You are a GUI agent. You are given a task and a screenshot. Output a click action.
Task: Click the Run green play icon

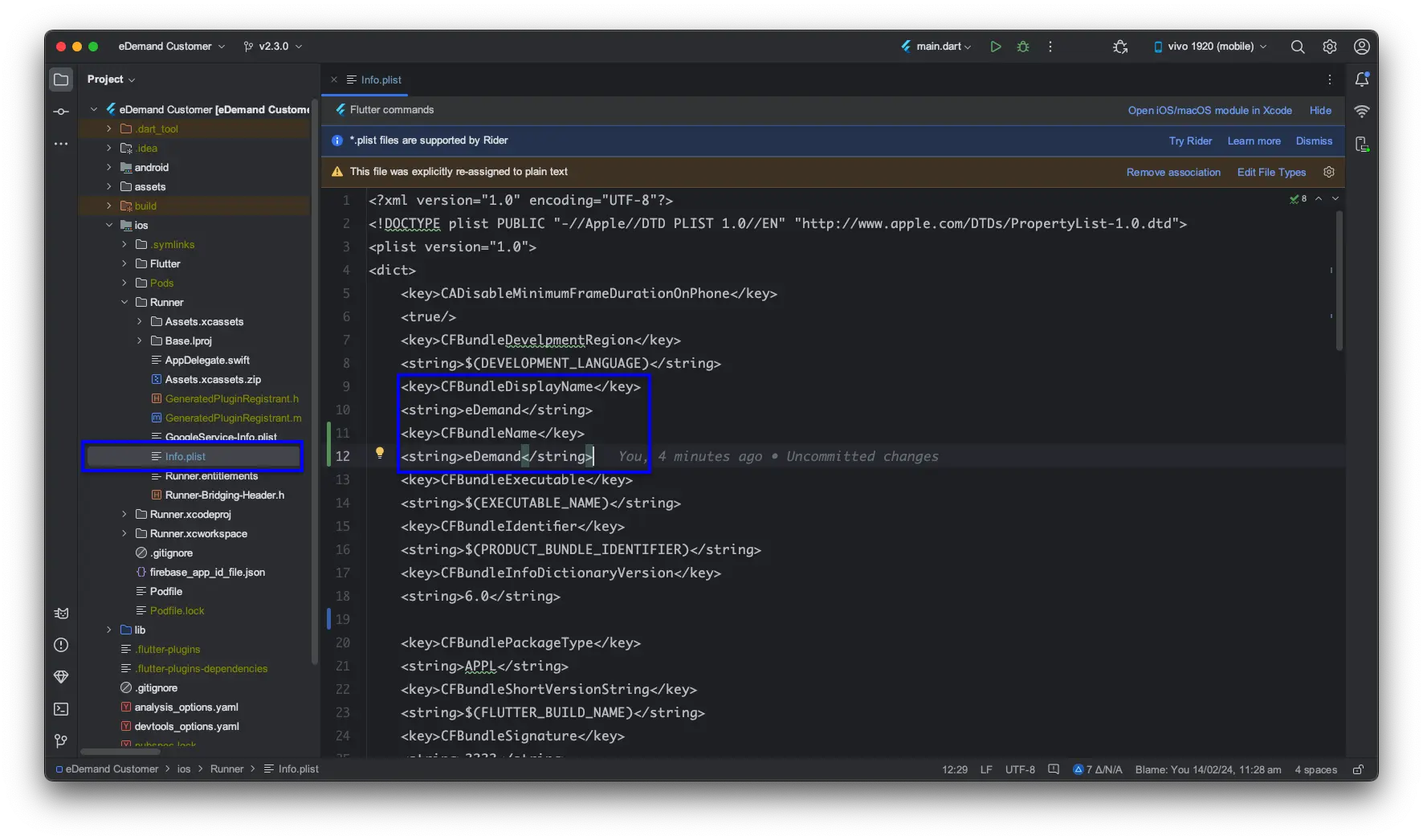click(996, 47)
